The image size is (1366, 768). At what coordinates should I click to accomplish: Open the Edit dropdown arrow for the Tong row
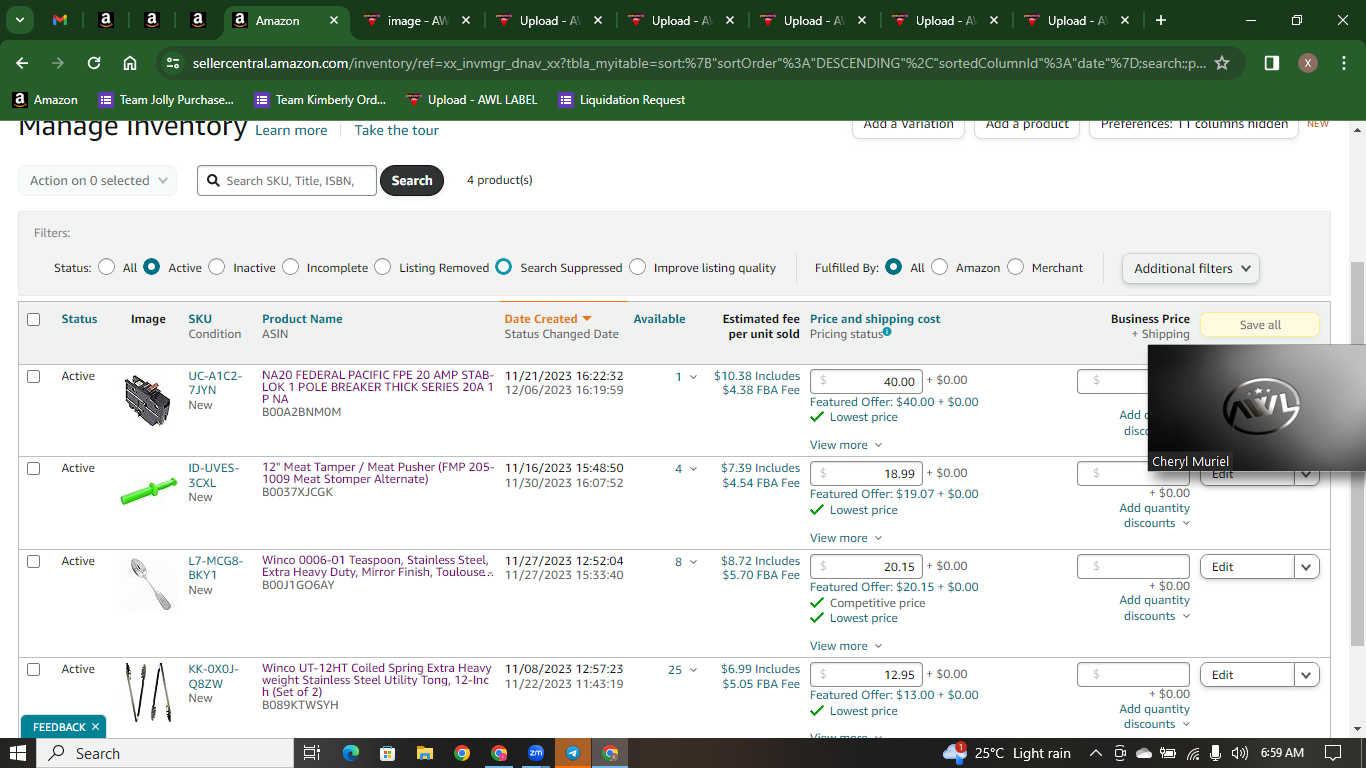(x=1306, y=675)
